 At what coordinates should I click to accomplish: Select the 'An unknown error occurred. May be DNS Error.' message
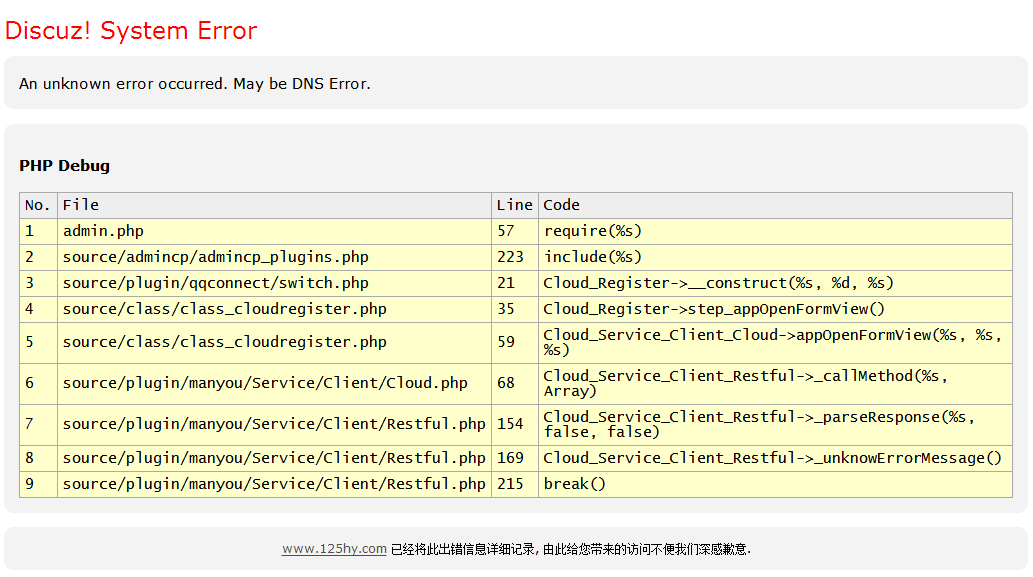[195, 84]
